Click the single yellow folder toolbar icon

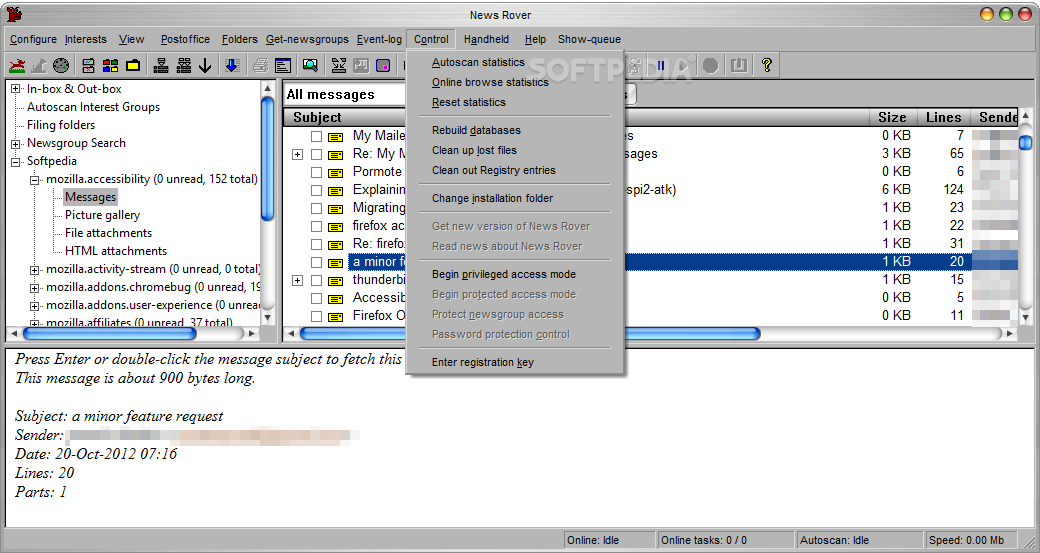[x=133, y=65]
